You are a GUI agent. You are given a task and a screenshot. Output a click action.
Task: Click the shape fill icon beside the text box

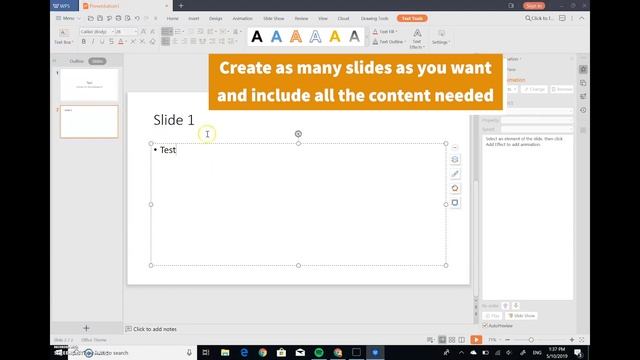coord(455,188)
